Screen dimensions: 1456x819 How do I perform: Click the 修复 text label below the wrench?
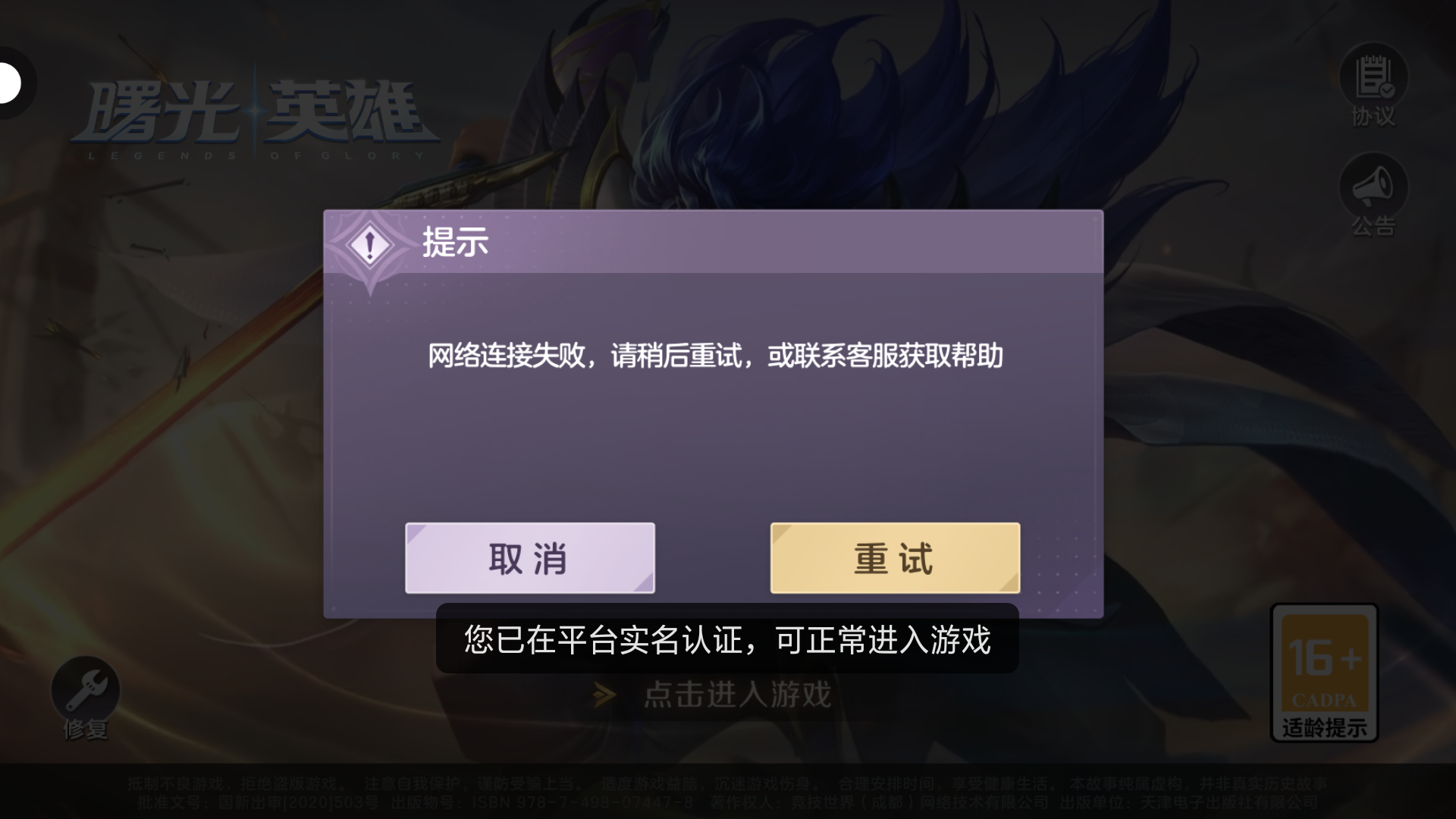tap(86, 730)
